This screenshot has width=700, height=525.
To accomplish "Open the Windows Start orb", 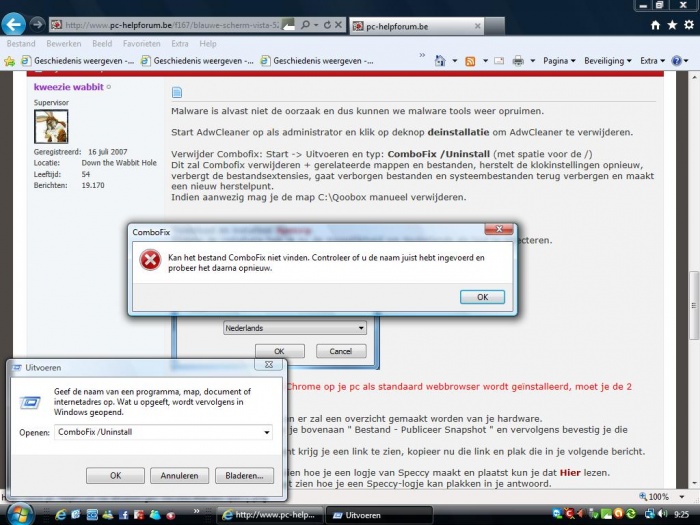I will [18, 513].
